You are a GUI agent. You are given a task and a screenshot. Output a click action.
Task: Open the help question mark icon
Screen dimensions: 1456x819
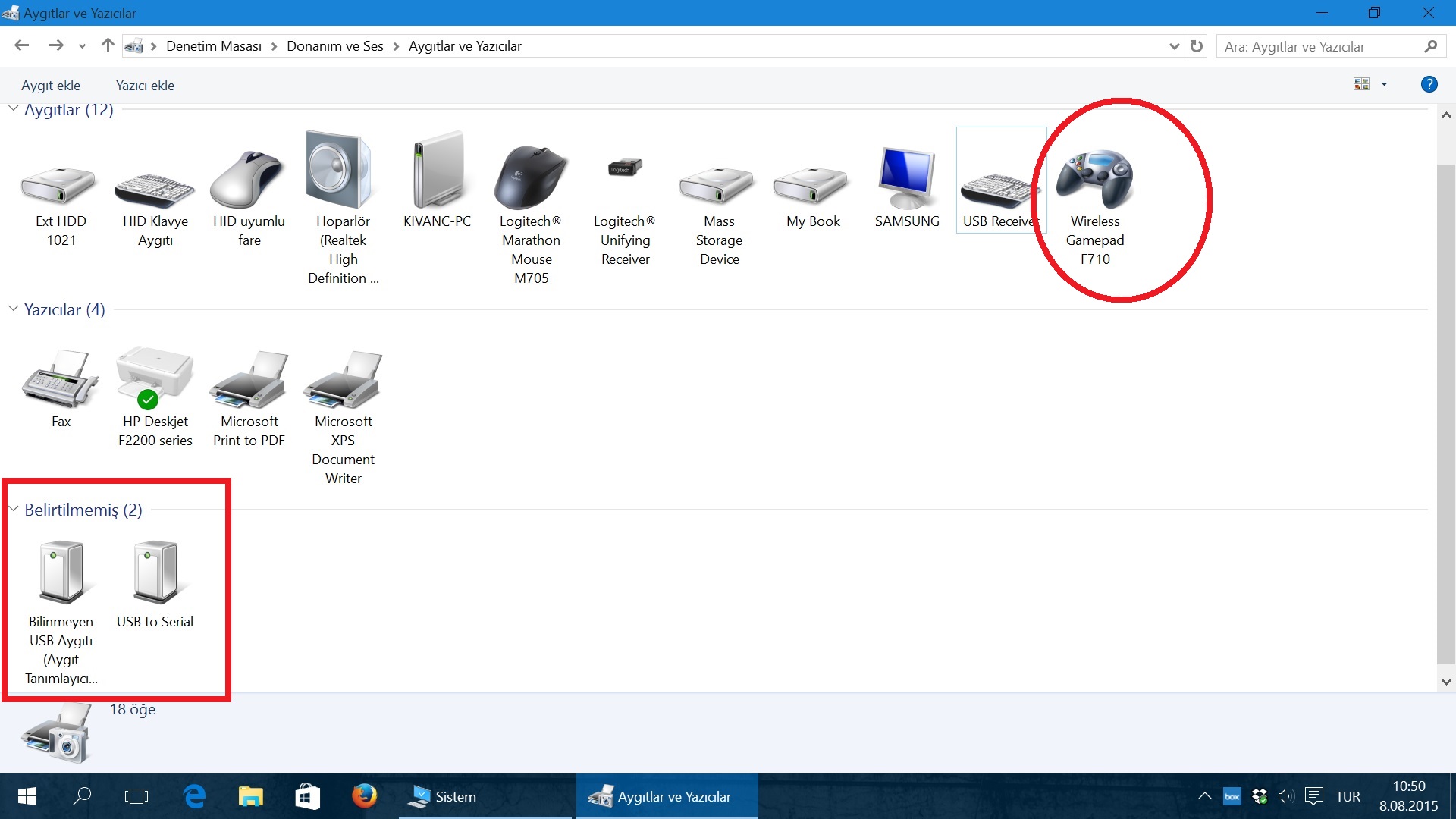(1429, 85)
